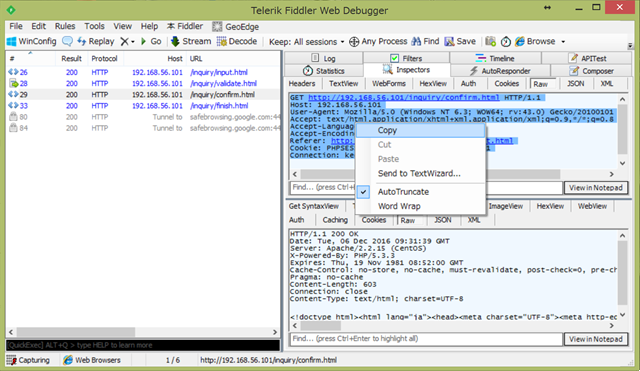Click response View in Notepad button
The image size is (640, 371).
click(x=596, y=339)
